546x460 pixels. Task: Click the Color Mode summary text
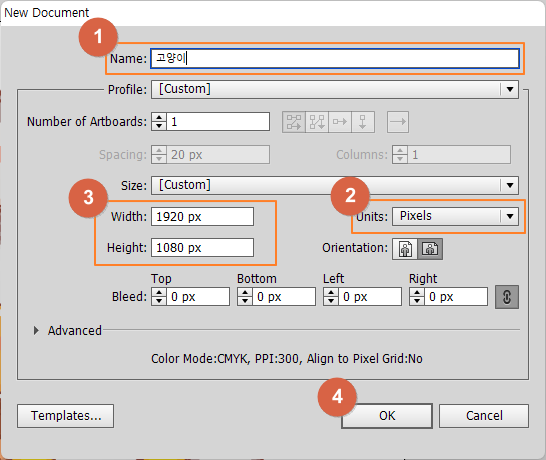click(287, 359)
